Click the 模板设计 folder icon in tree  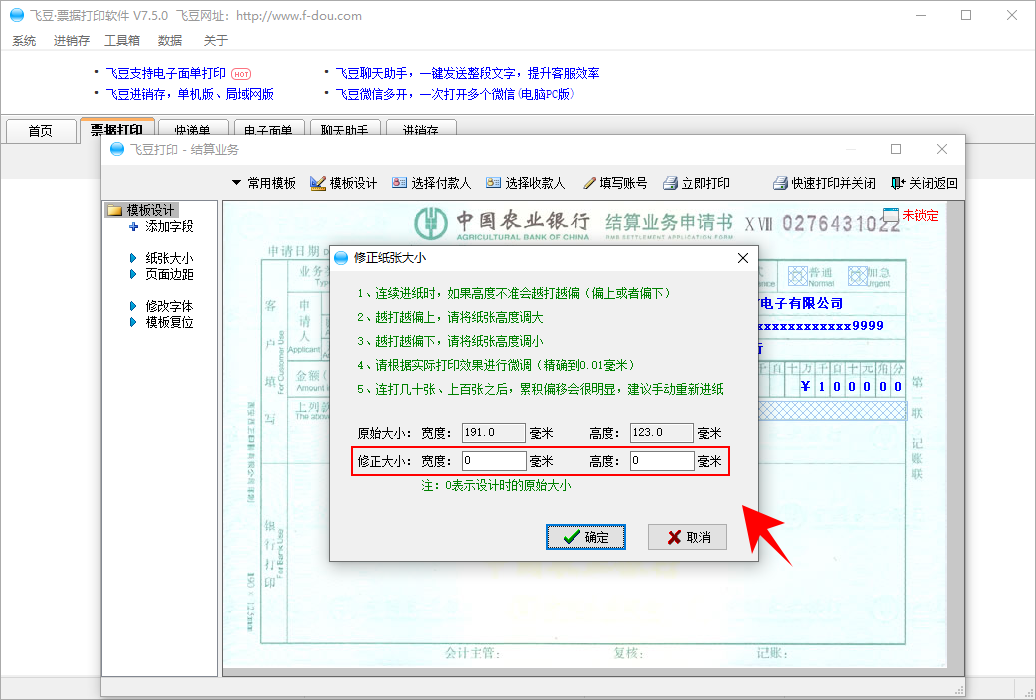(x=114, y=210)
